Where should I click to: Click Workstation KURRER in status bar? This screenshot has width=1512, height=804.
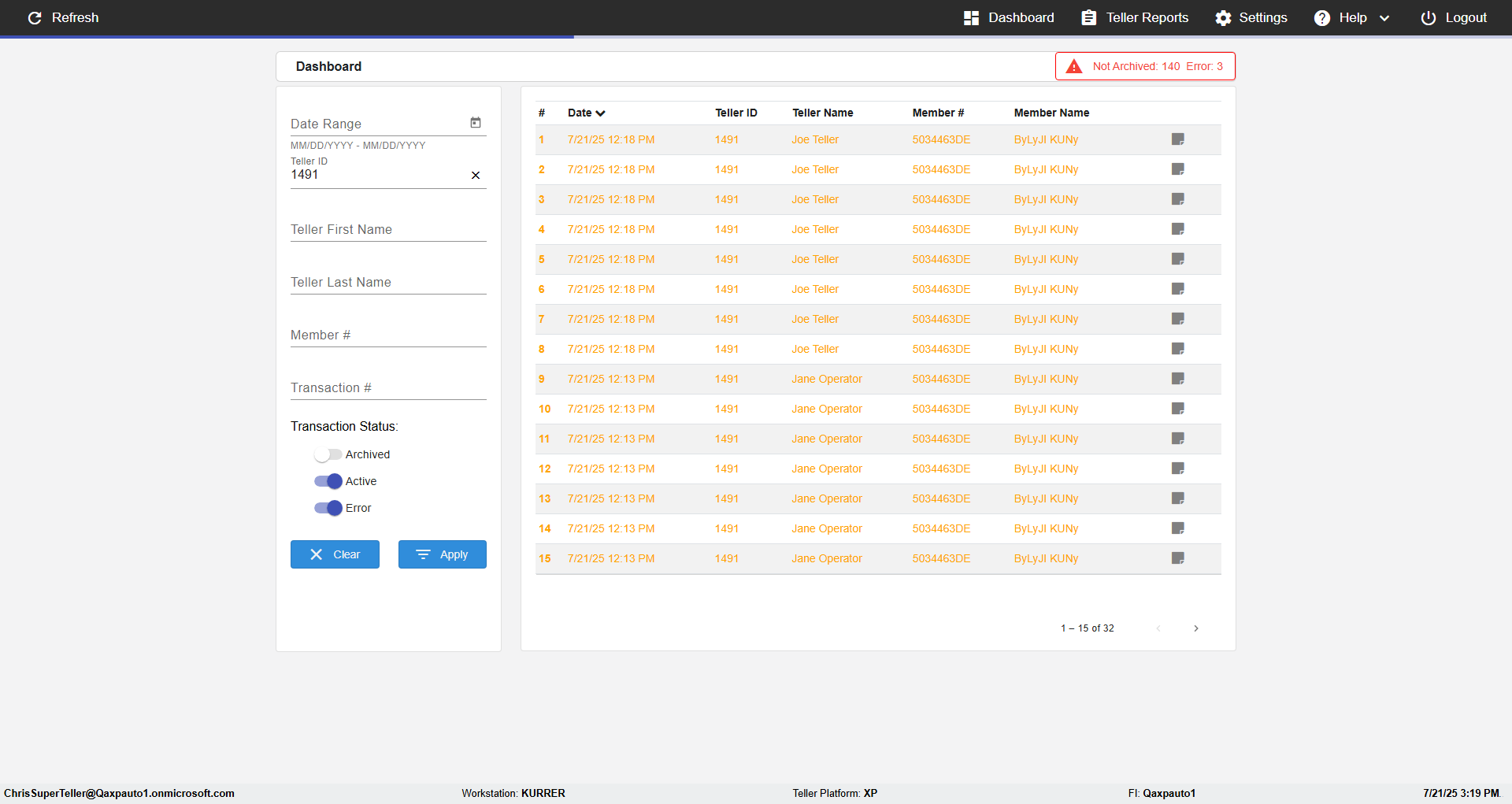tap(513, 793)
